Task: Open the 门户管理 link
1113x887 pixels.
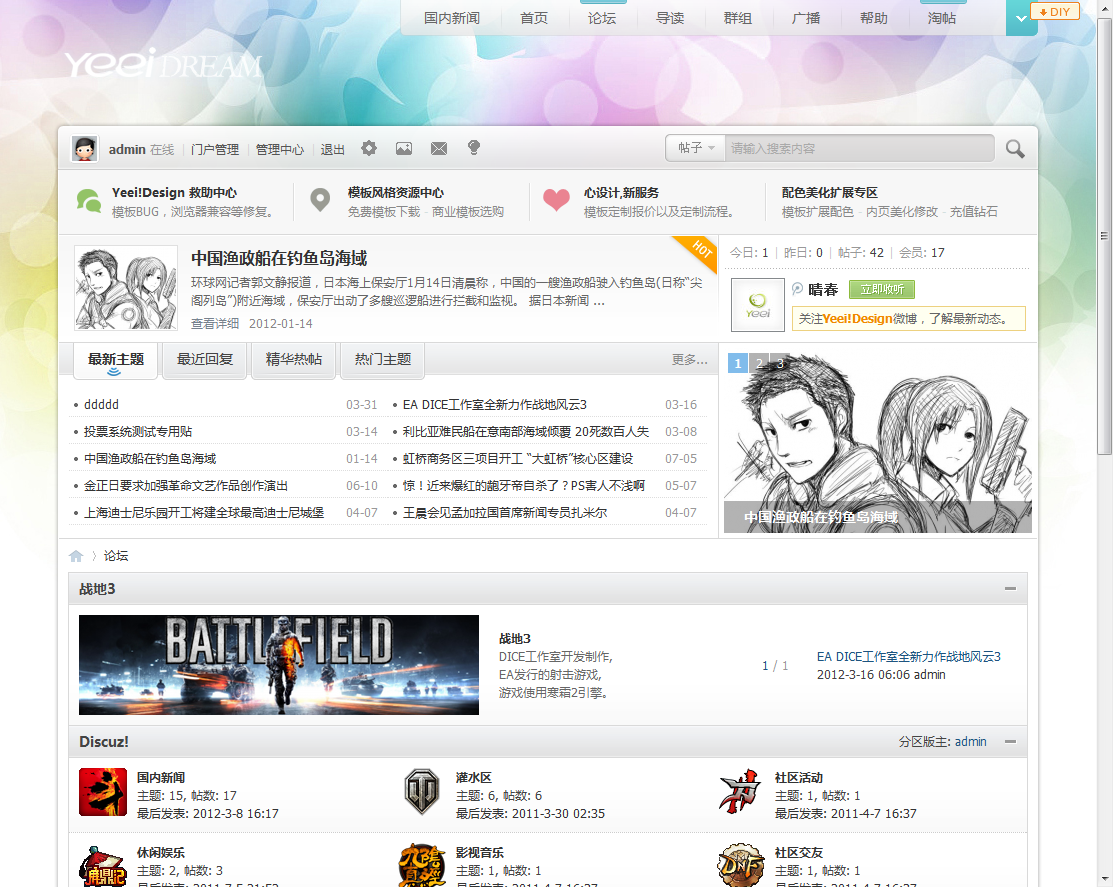Action: 215,150
